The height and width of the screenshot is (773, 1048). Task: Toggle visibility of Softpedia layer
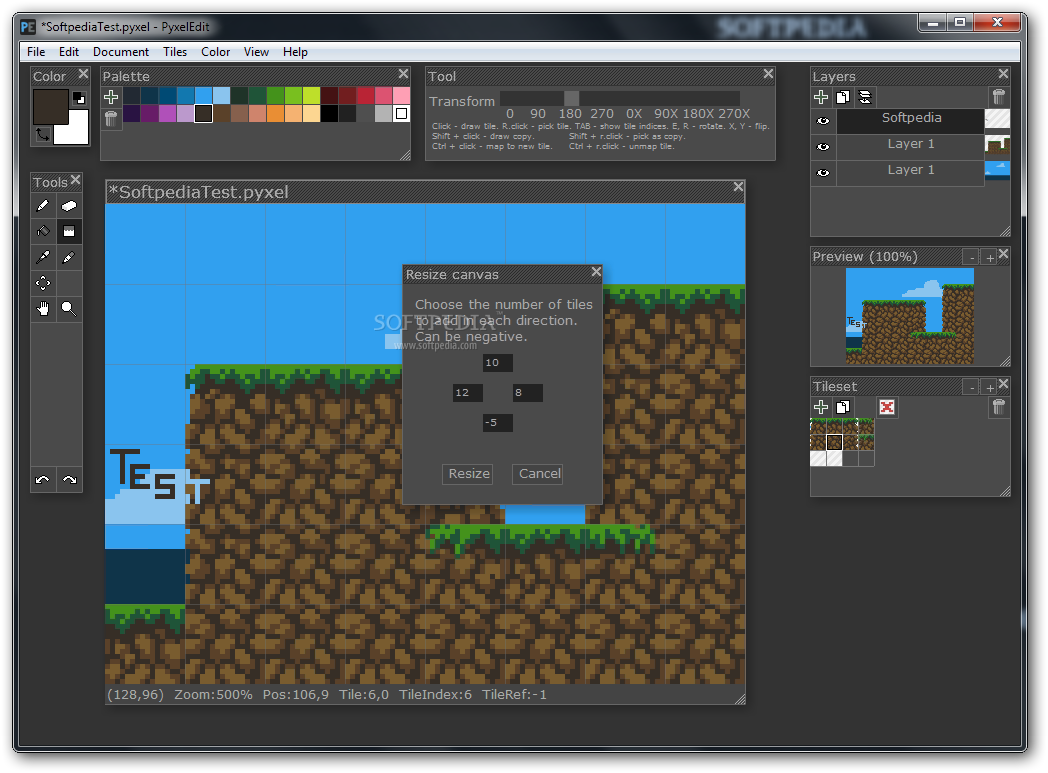(823, 121)
